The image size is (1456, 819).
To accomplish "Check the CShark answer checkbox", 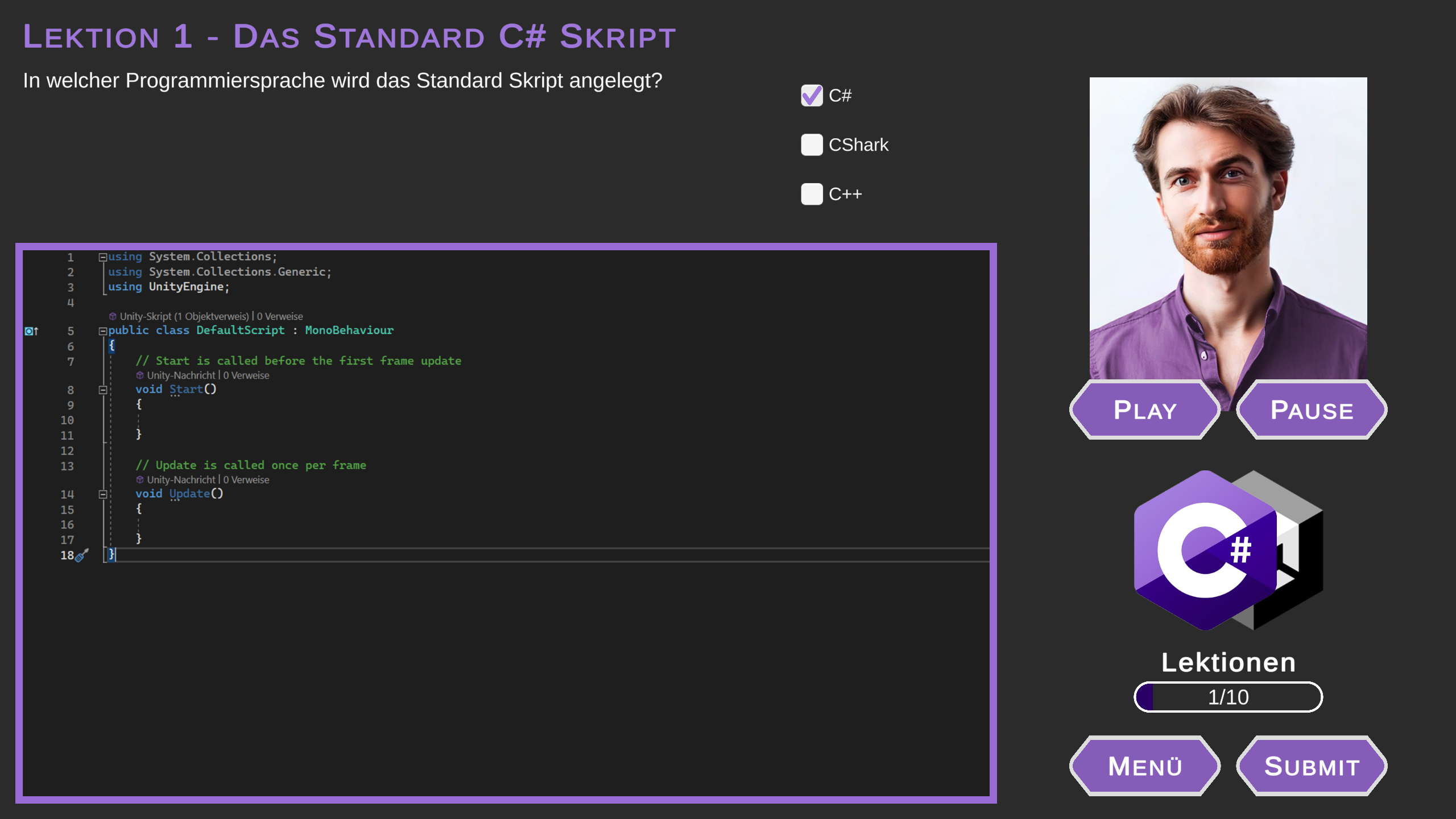I will coord(812,144).
